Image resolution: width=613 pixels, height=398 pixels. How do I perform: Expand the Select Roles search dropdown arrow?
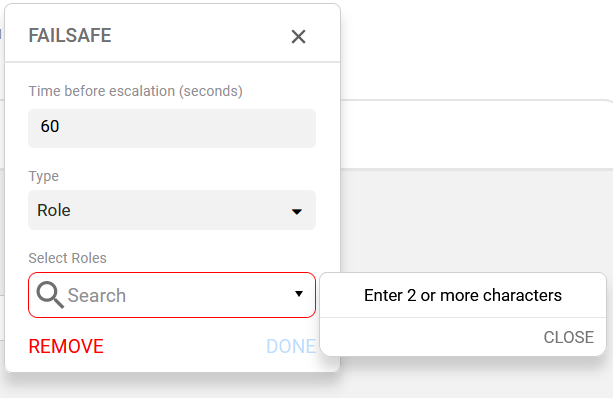[299, 294]
